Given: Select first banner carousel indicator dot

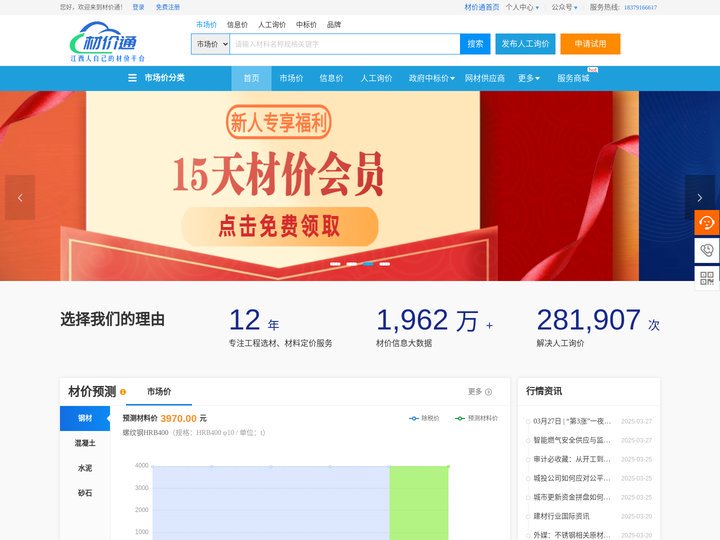Looking at the screenshot, I should tap(335, 264).
